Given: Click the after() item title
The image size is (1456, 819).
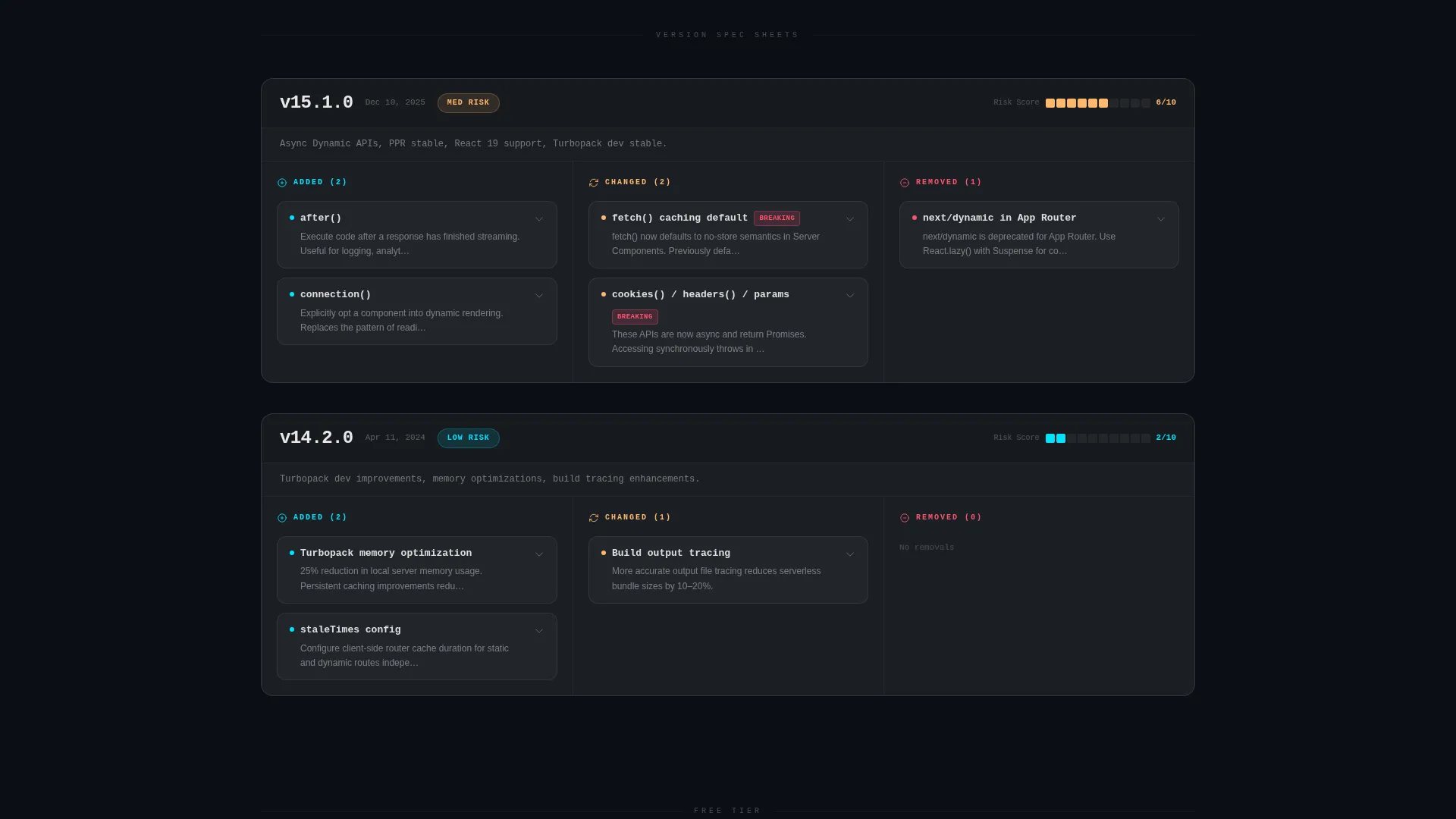Looking at the screenshot, I should click(x=321, y=218).
